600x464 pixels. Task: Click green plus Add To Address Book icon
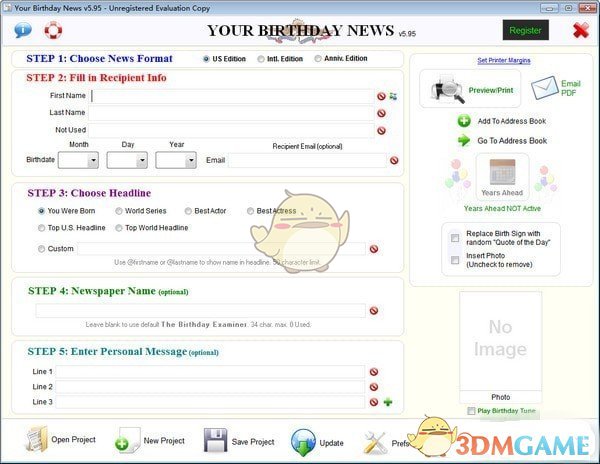(x=464, y=121)
